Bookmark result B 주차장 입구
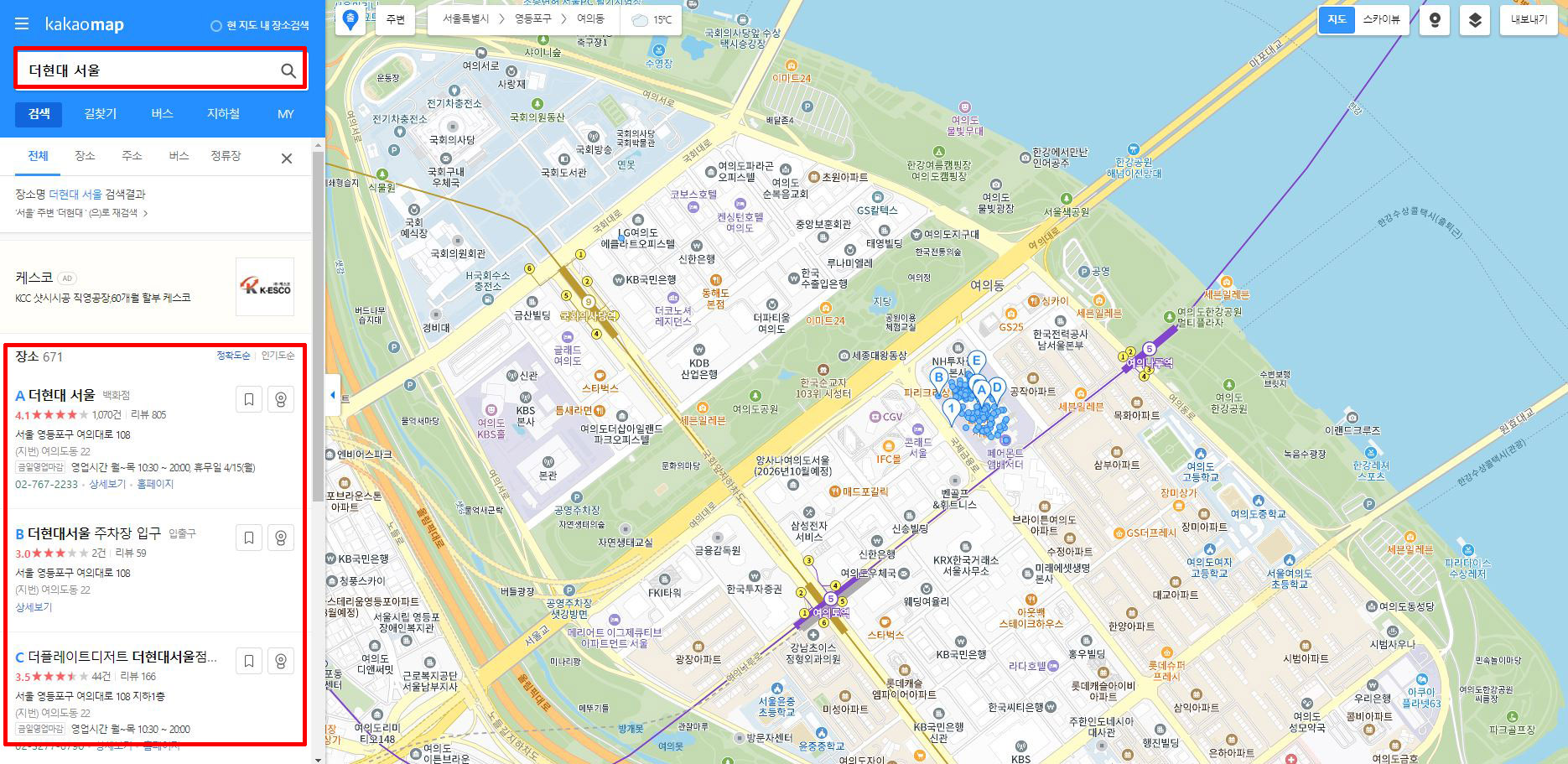The image size is (1568, 764). [249, 538]
